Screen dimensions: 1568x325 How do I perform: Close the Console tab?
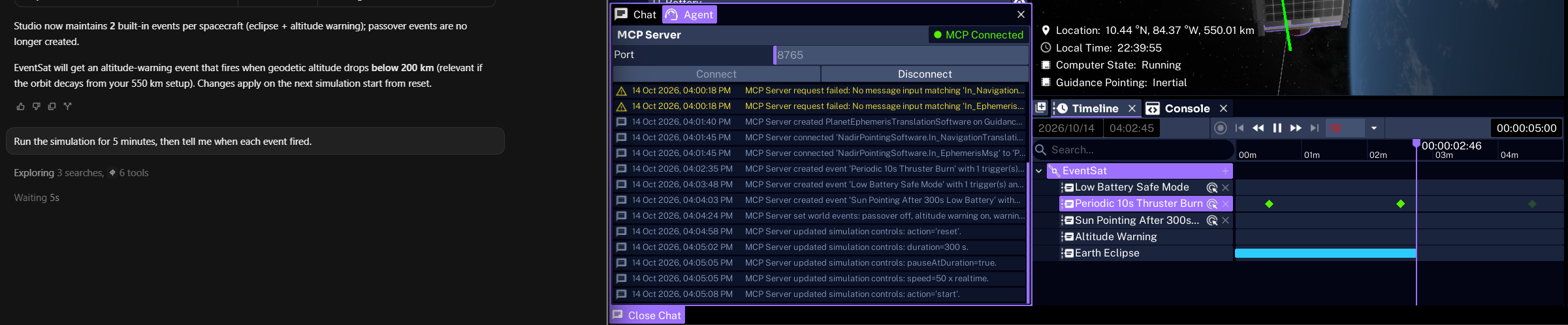pyautogui.click(x=1223, y=108)
